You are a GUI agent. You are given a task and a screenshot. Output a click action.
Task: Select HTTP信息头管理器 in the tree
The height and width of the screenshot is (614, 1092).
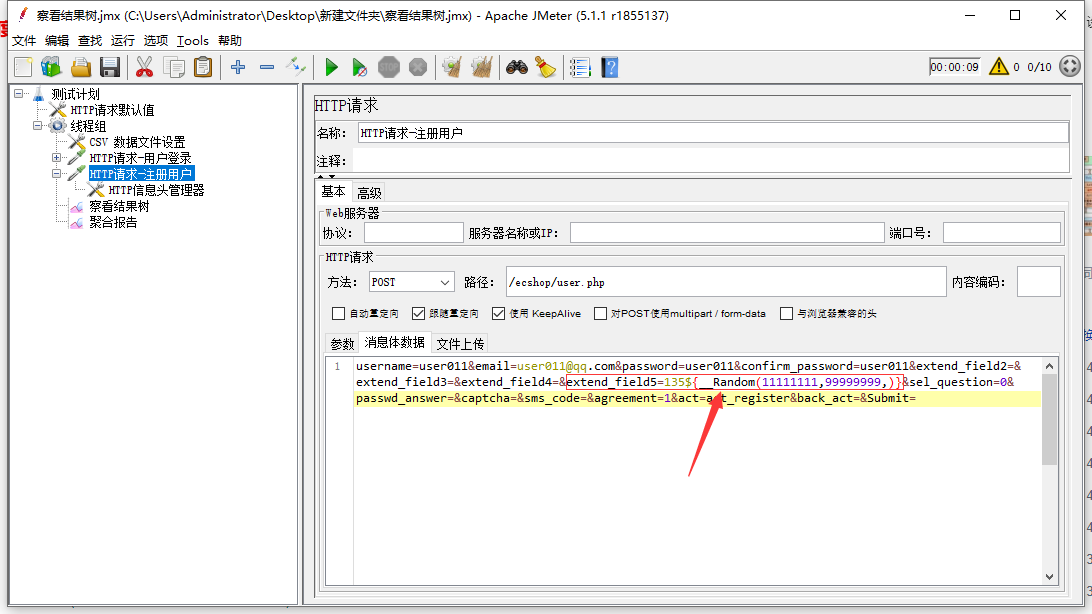156,190
